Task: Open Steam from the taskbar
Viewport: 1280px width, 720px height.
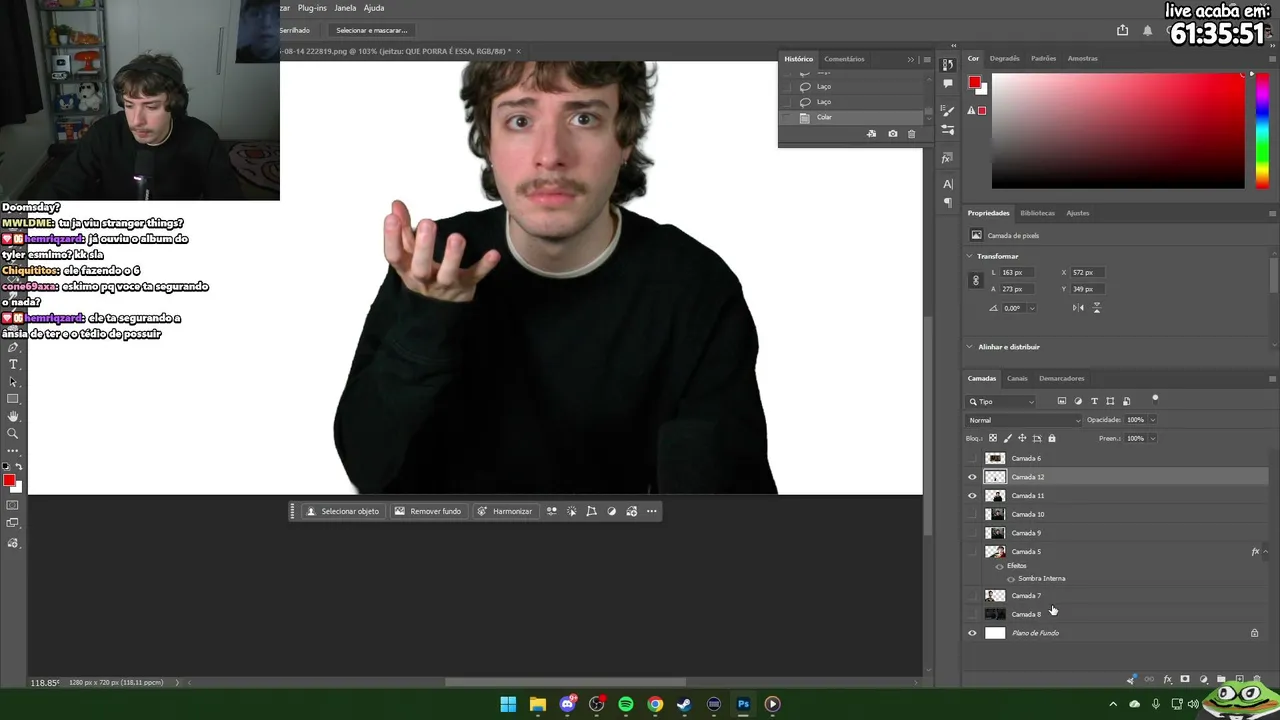Action: click(x=684, y=704)
